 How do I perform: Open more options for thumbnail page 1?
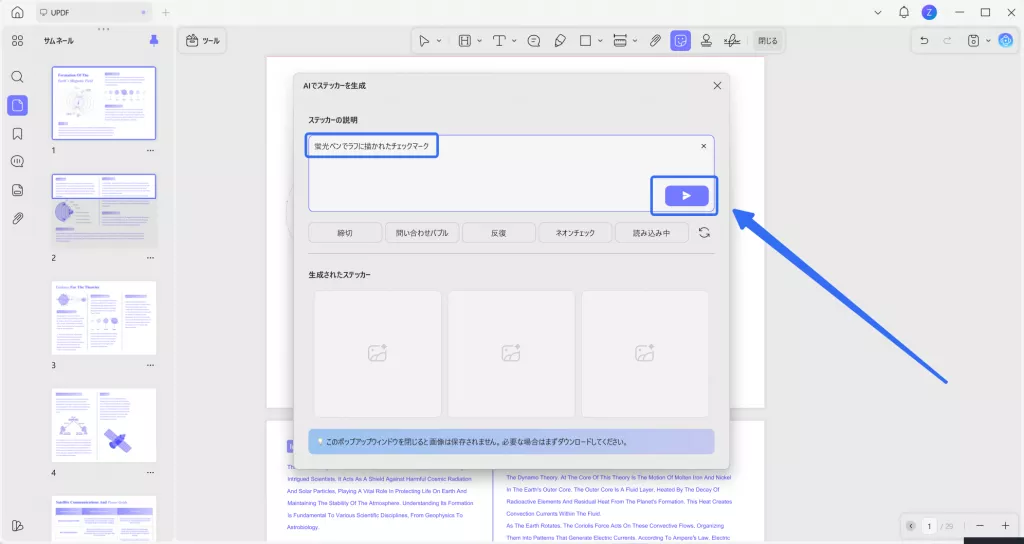point(150,150)
